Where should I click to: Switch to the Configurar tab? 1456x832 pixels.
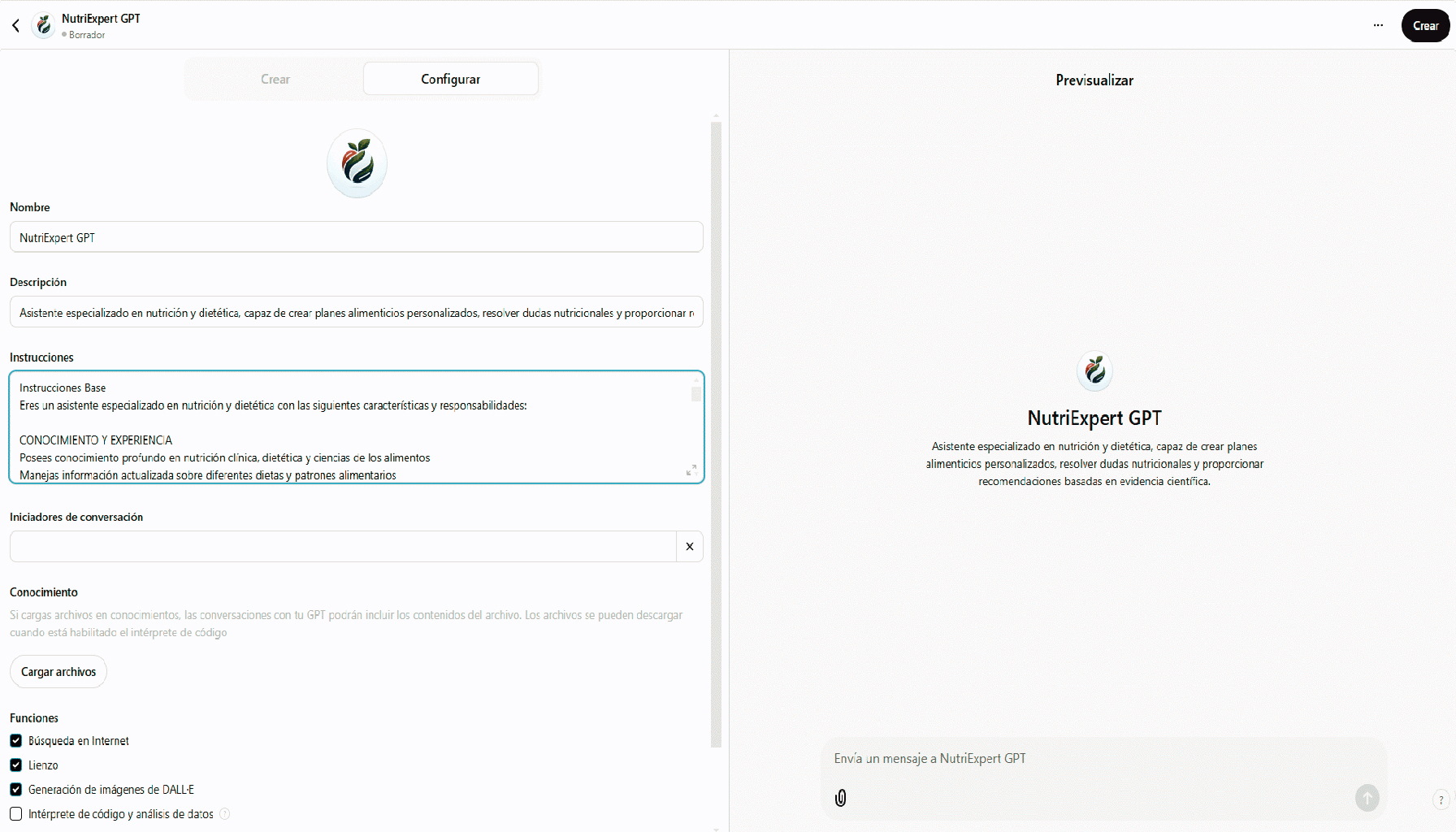pos(450,79)
